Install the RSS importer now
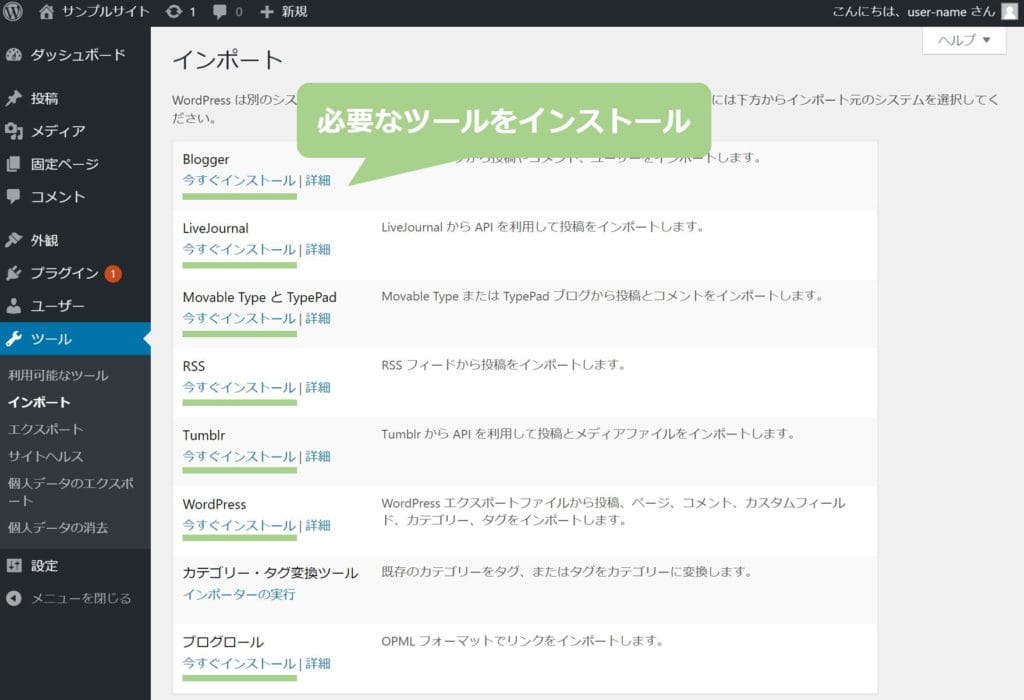Screen dimensions: 1024x700 coord(239,387)
